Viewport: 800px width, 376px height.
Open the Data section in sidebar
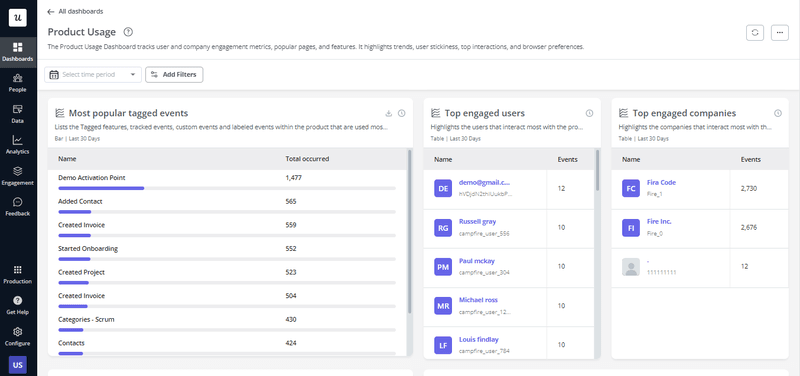coord(18,114)
